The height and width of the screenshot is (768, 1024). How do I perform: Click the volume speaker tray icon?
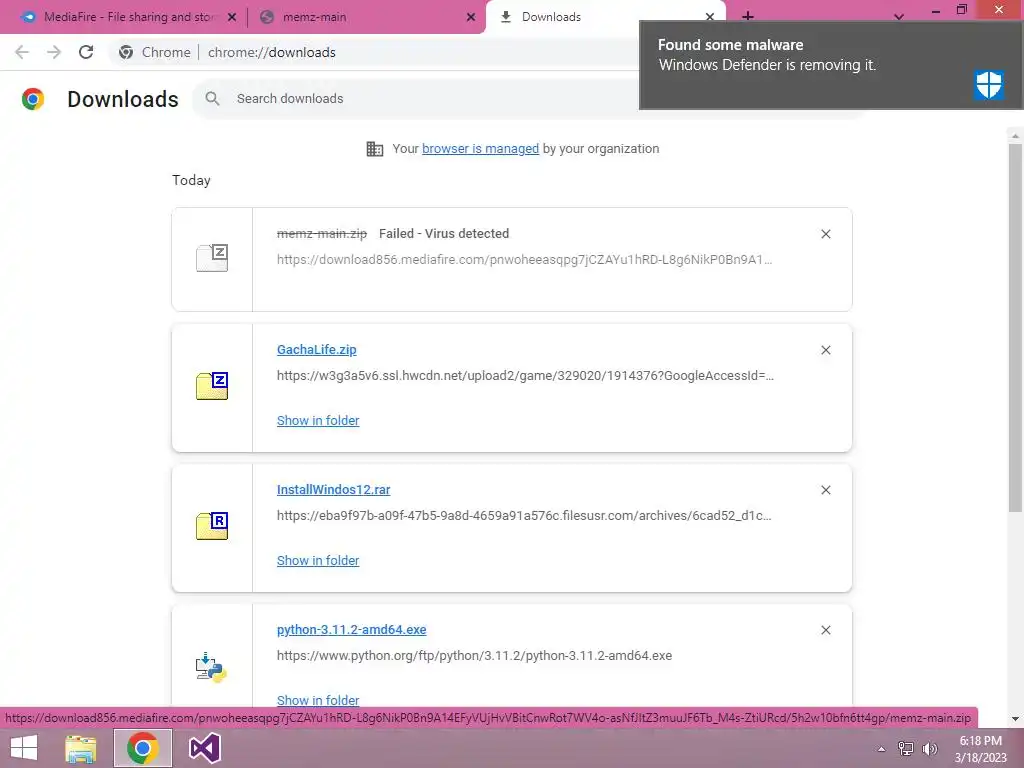pyautogui.click(x=930, y=749)
